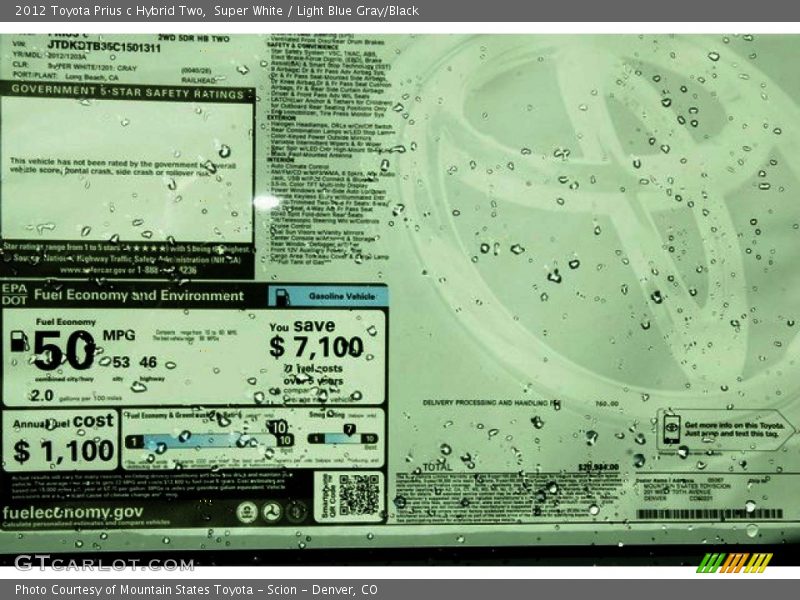Click the middle circular agency seal
The height and width of the screenshot is (600, 800).
point(272,511)
